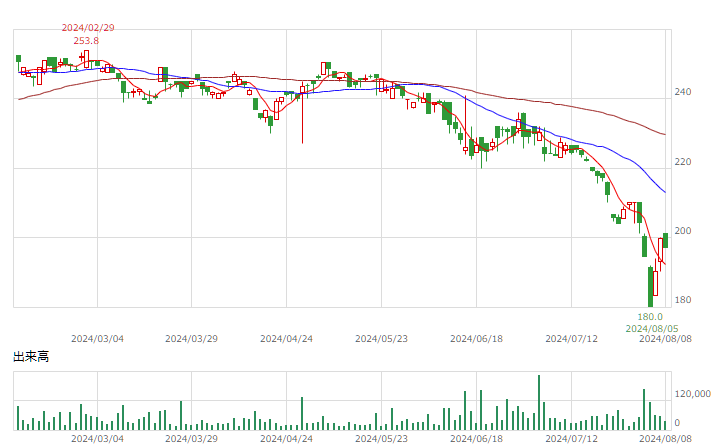718x448 pixels.
Task: Select the 220 price axis label
Action: pos(683,162)
